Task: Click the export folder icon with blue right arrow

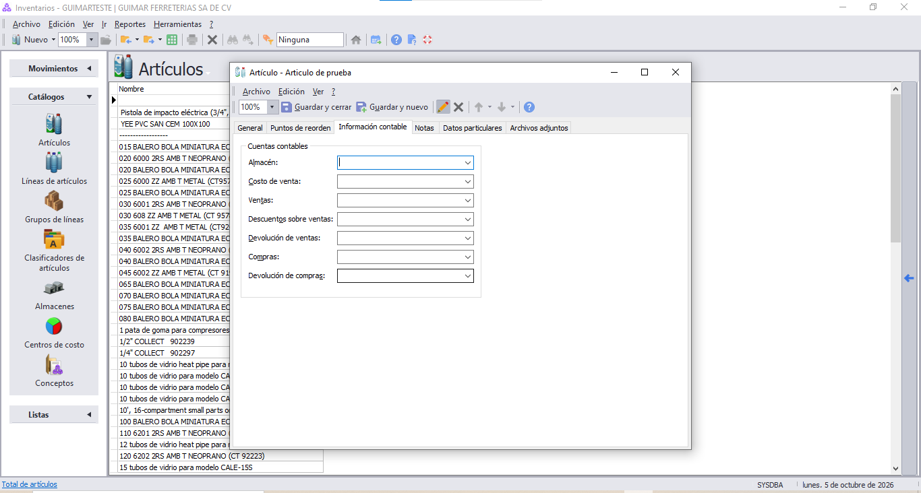Action: click(x=149, y=40)
